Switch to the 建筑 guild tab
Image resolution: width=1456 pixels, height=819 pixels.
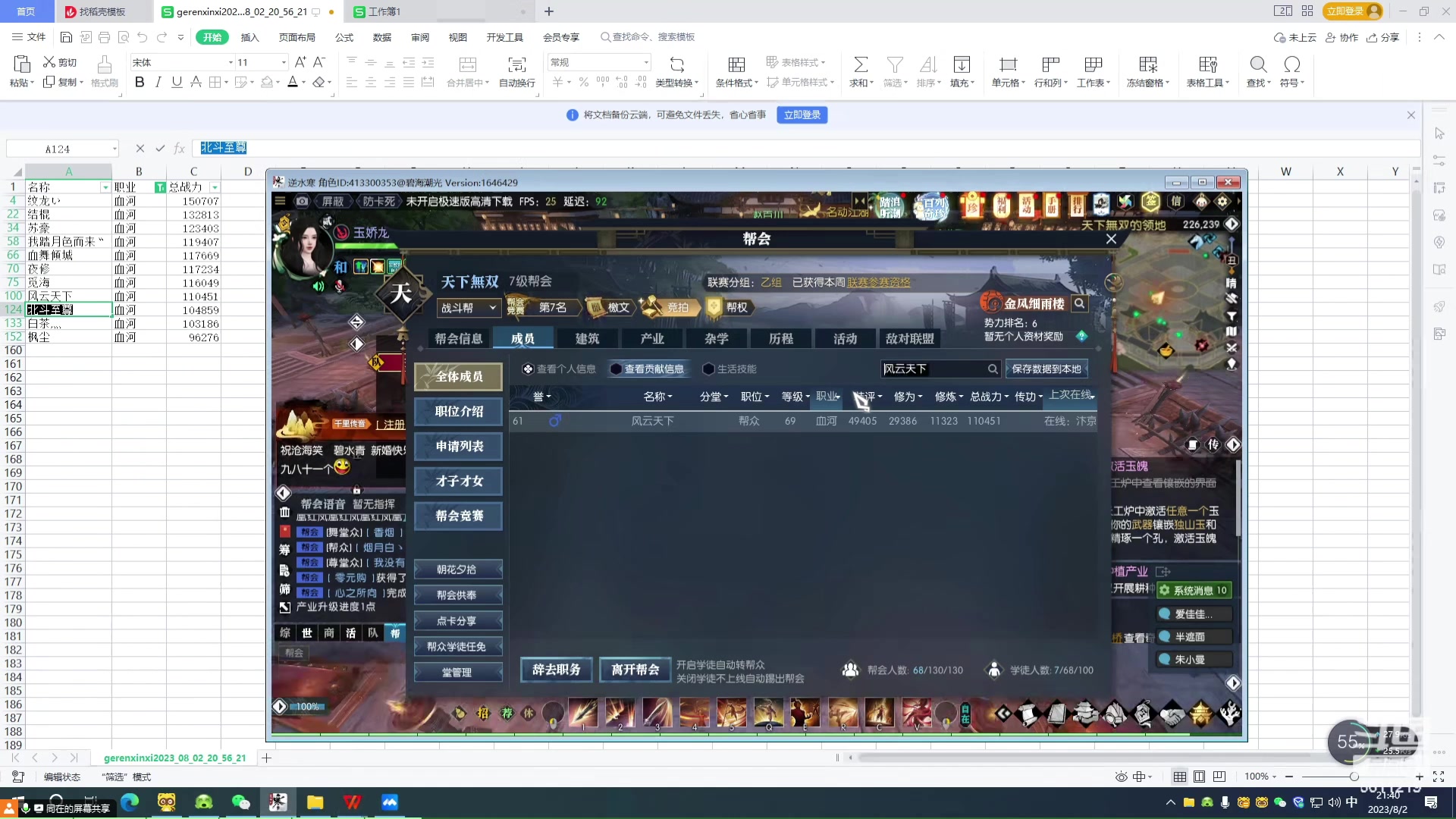[x=587, y=339]
